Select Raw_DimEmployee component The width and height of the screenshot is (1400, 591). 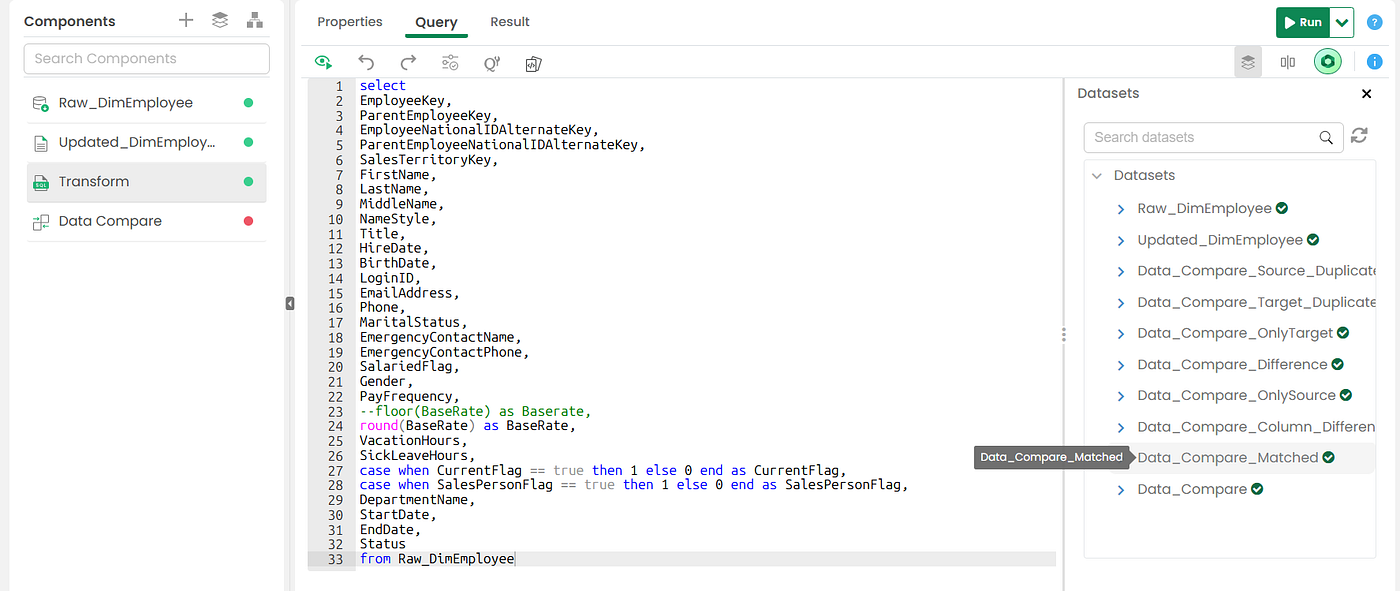146,103
